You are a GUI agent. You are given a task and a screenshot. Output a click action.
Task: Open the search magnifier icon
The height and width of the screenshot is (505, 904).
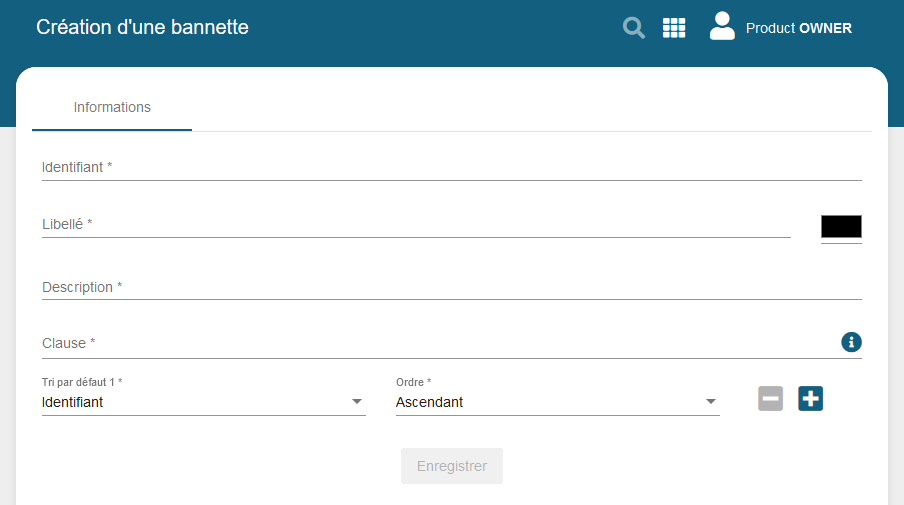(x=634, y=28)
